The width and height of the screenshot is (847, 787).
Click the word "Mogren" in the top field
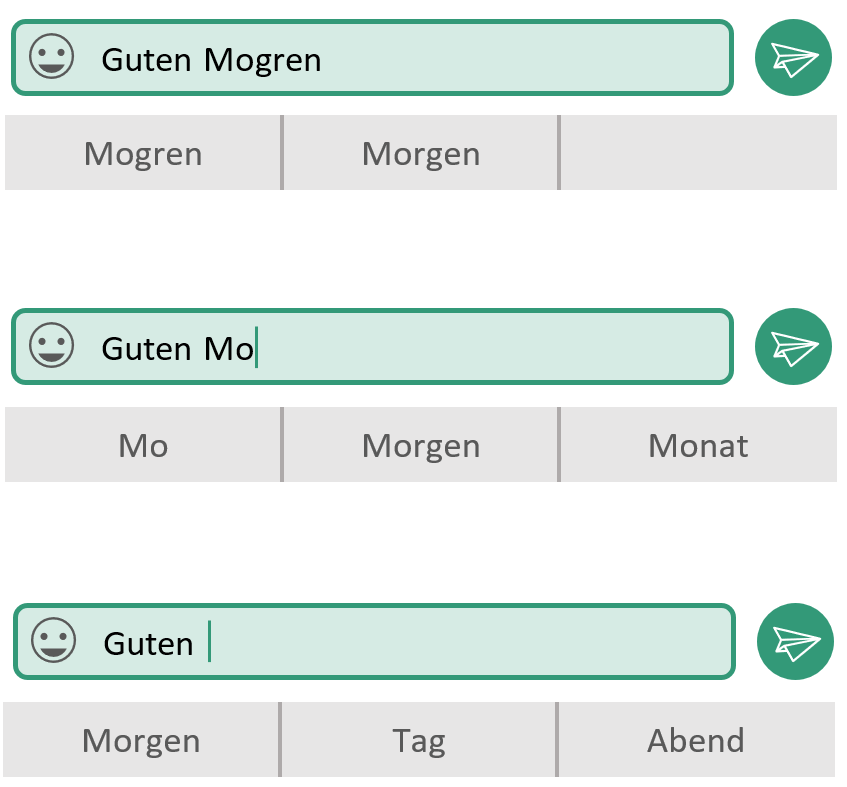tap(263, 60)
